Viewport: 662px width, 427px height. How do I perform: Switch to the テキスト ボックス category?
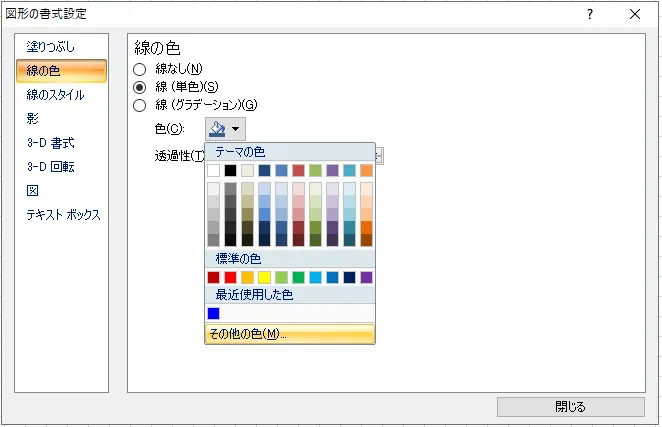[x=64, y=215]
